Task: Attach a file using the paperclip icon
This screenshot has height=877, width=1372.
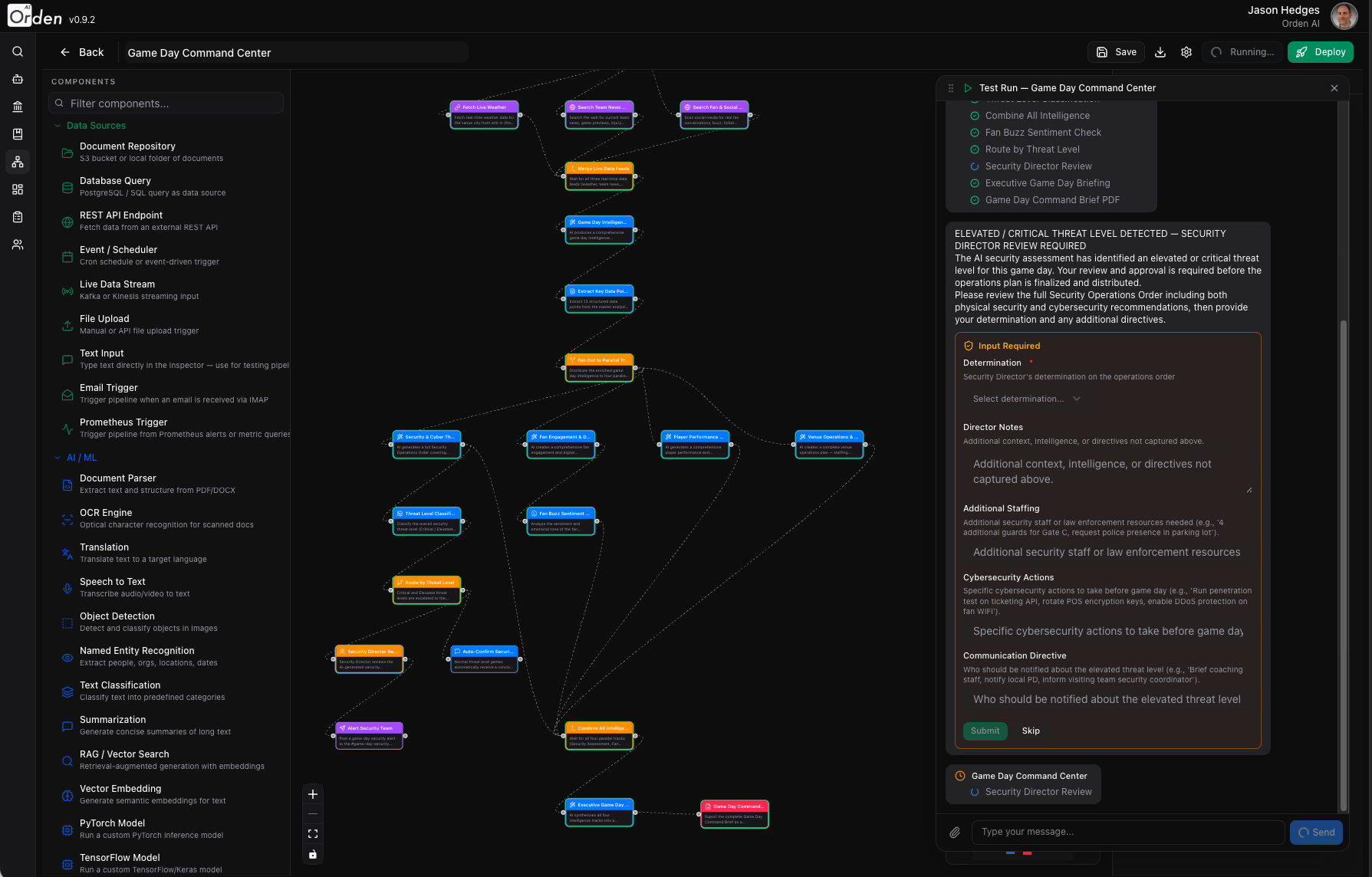Action: (955, 832)
